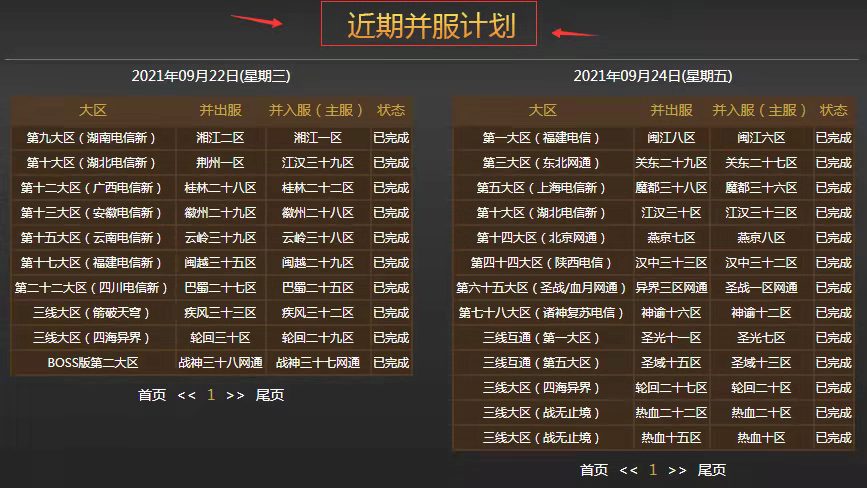Select the date 2021年09月22日(星期三)
Viewport: 867px width, 488px height.
click(x=211, y=76)
